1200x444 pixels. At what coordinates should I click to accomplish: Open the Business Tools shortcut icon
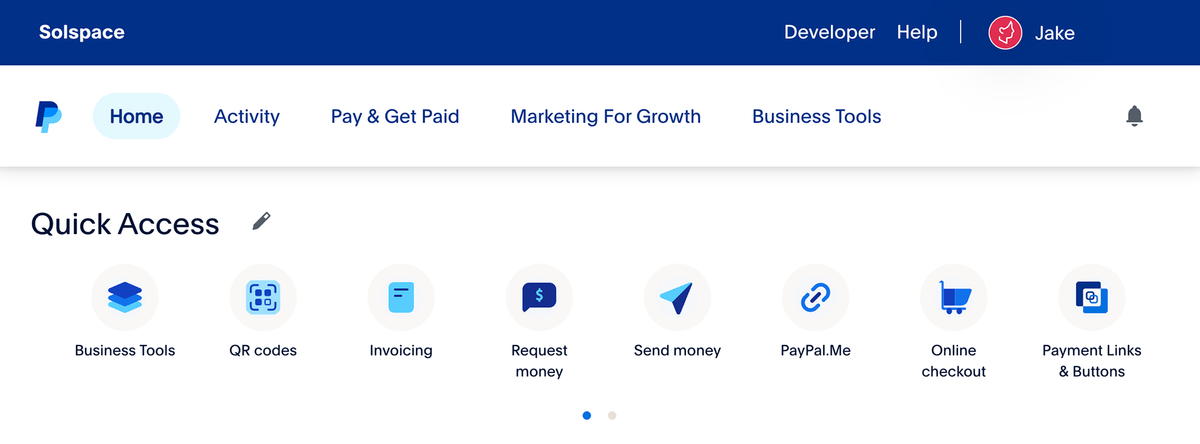click(125, 297)
